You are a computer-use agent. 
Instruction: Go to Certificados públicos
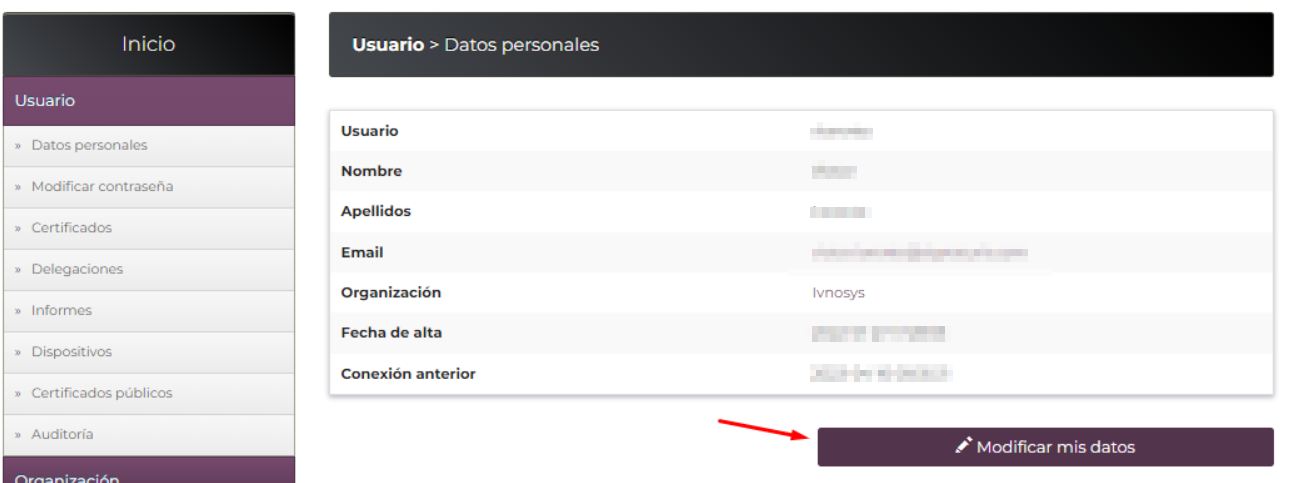pyautogui.click(x=149, y=394)
